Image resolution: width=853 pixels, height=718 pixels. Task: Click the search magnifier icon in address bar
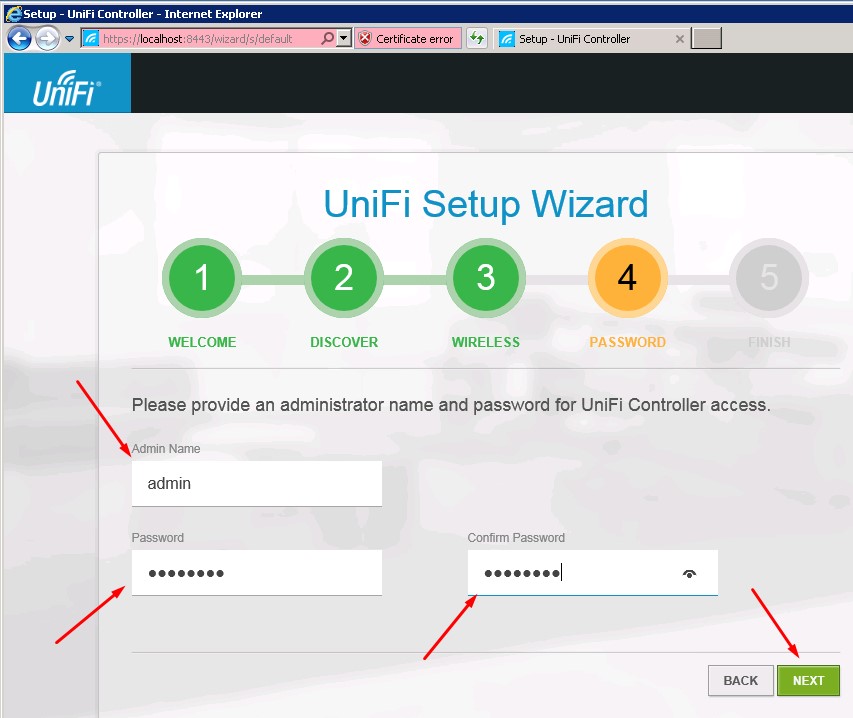click(x=327, y=38)
